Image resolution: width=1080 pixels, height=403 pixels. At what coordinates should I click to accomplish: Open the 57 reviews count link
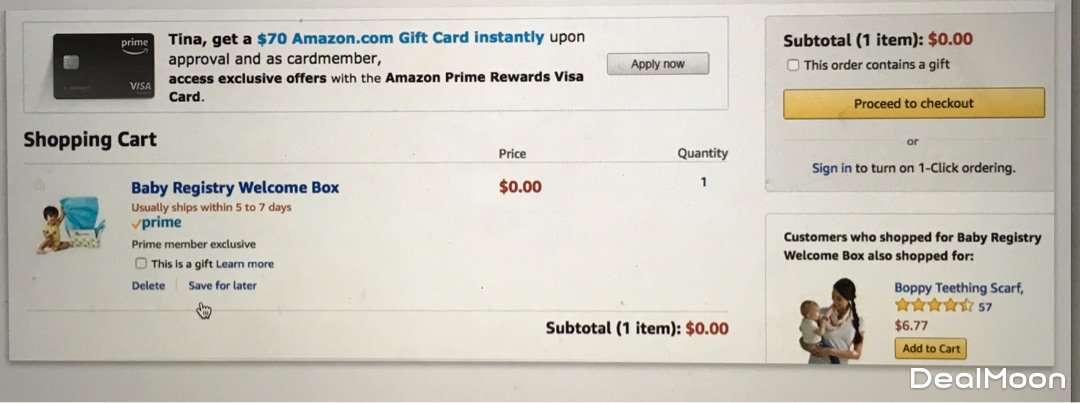(985, 307)
